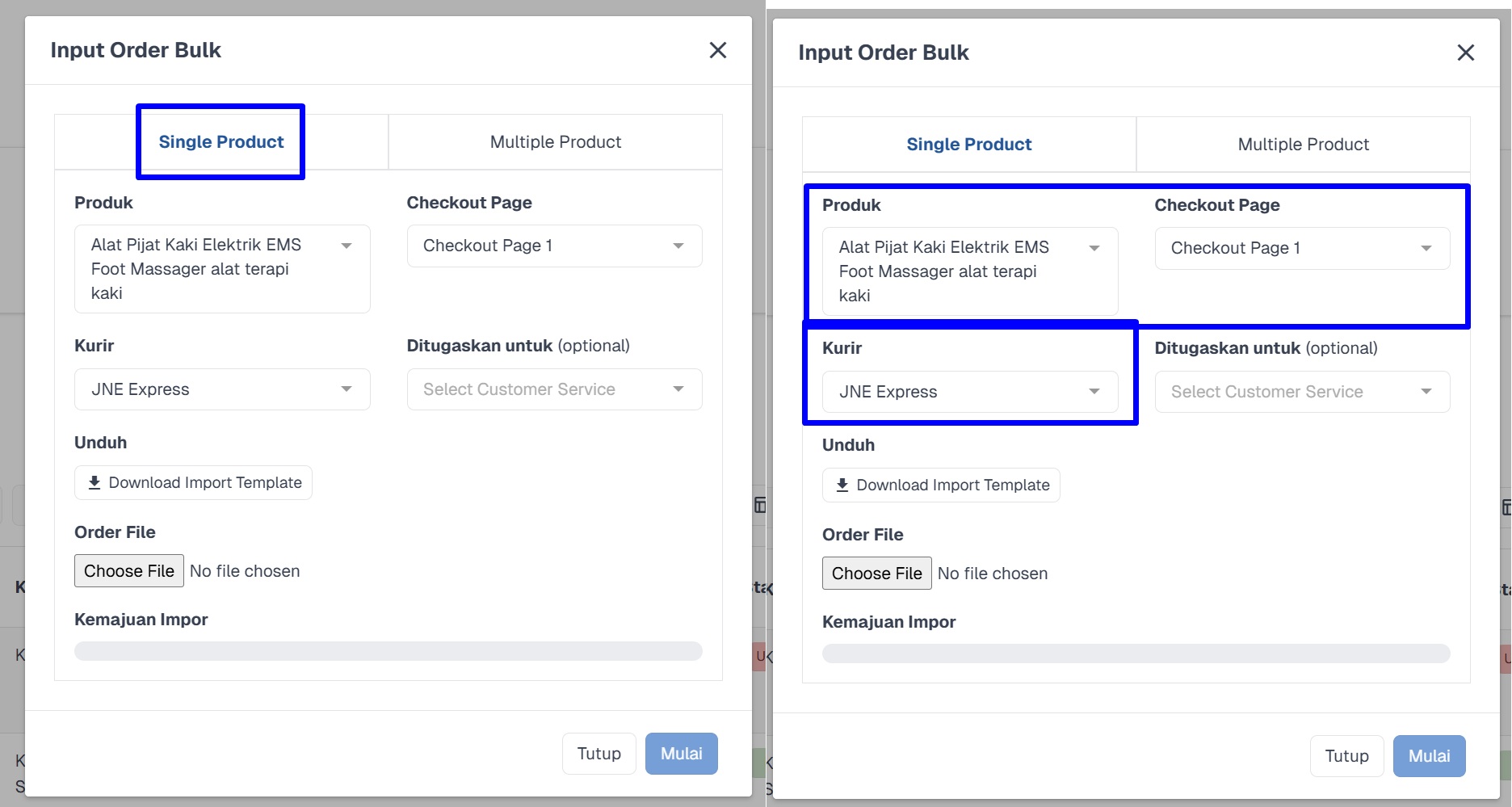This screenshot has height=807, width=1512.
Task: Open Select Customer Service dropdown in right dialog
Action: 1302,392
